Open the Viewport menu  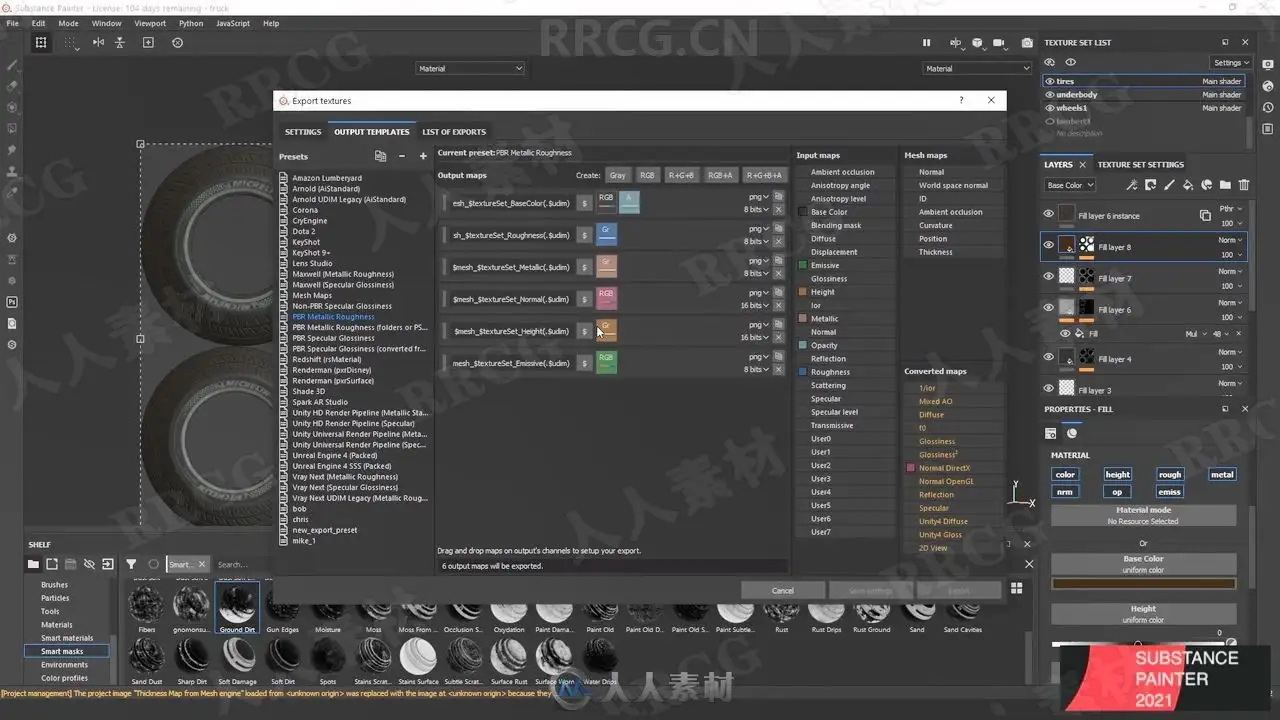click(x=150, y=23)
